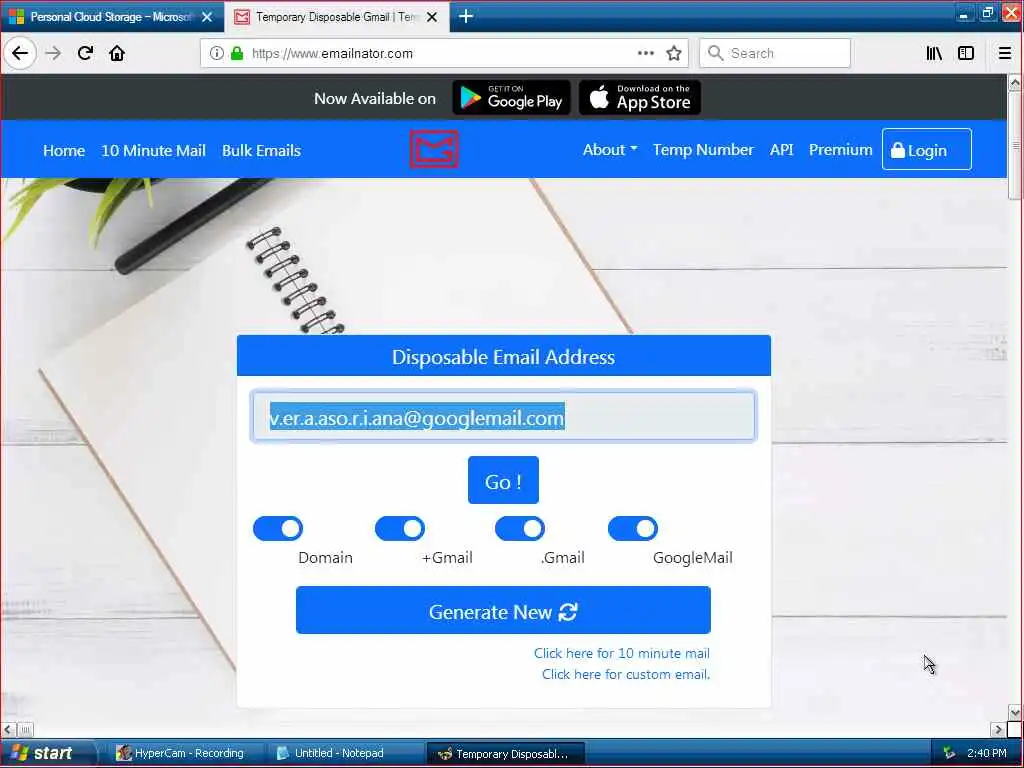Click the browser Search box

(775, 53)
